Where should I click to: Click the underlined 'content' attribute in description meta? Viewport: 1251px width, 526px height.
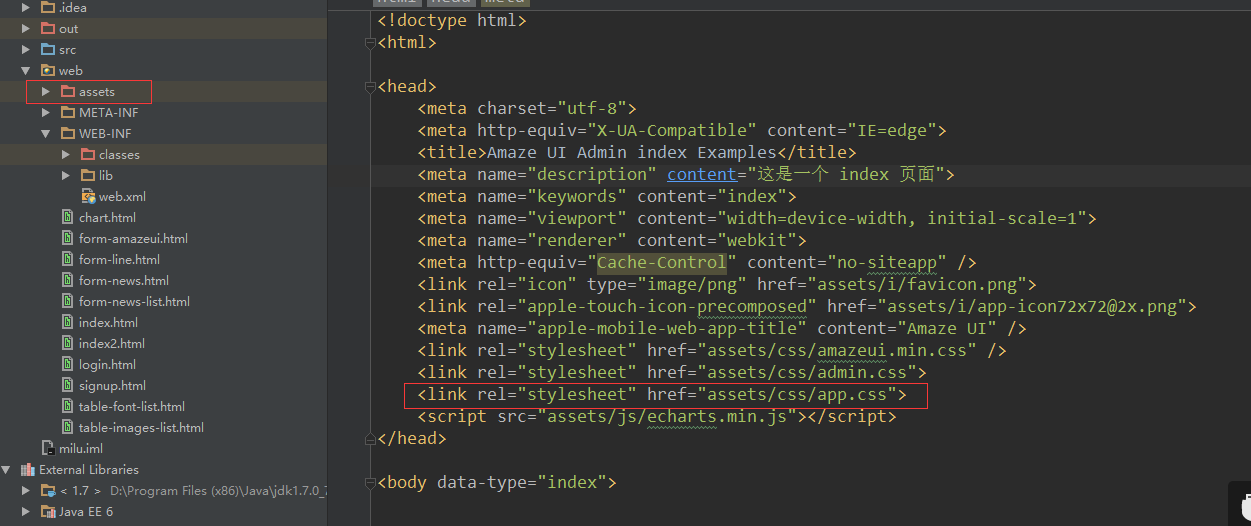pyautogui.click(x=702, y=174)
